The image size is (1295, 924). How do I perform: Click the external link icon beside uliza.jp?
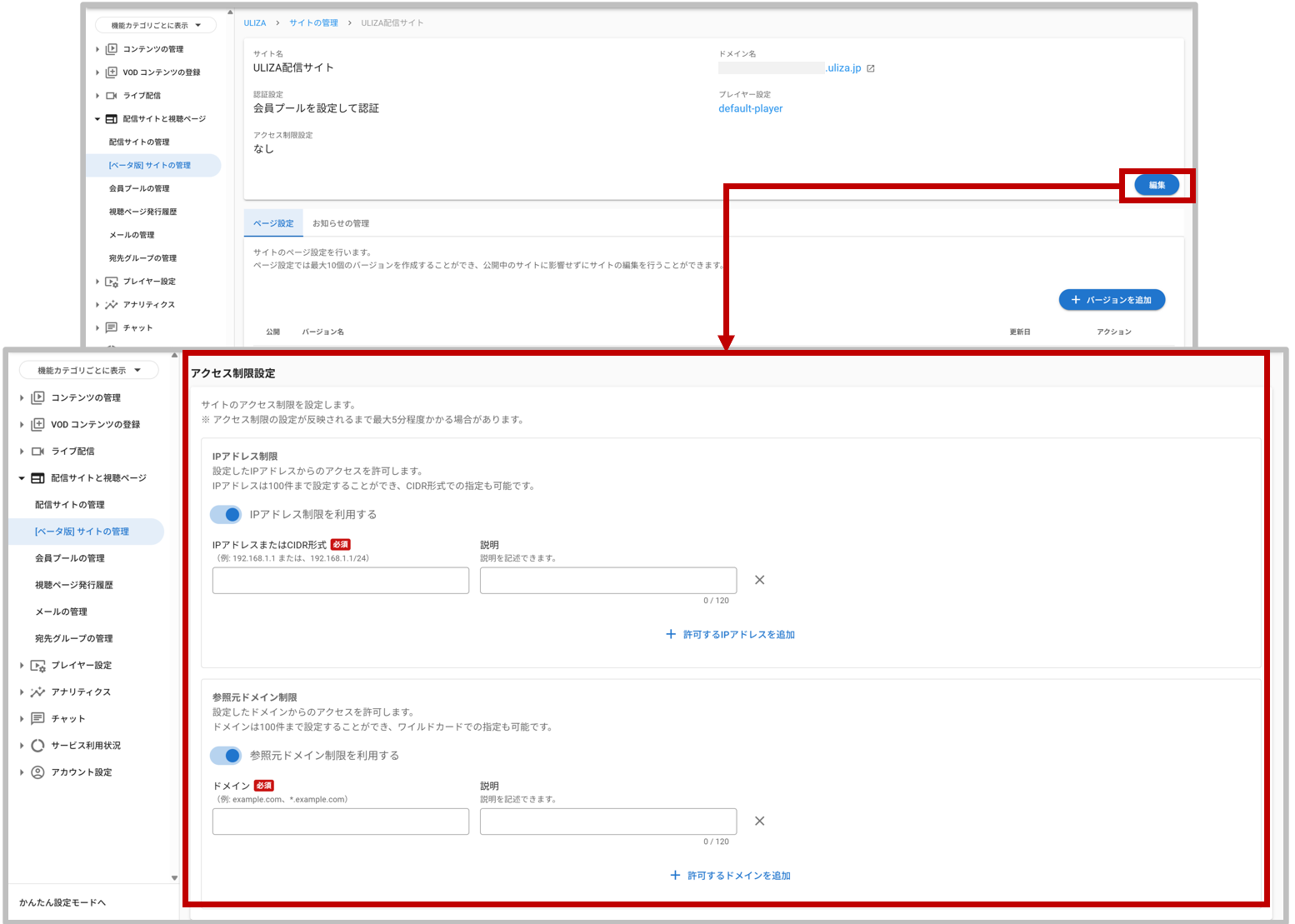[x=871, y=68]
